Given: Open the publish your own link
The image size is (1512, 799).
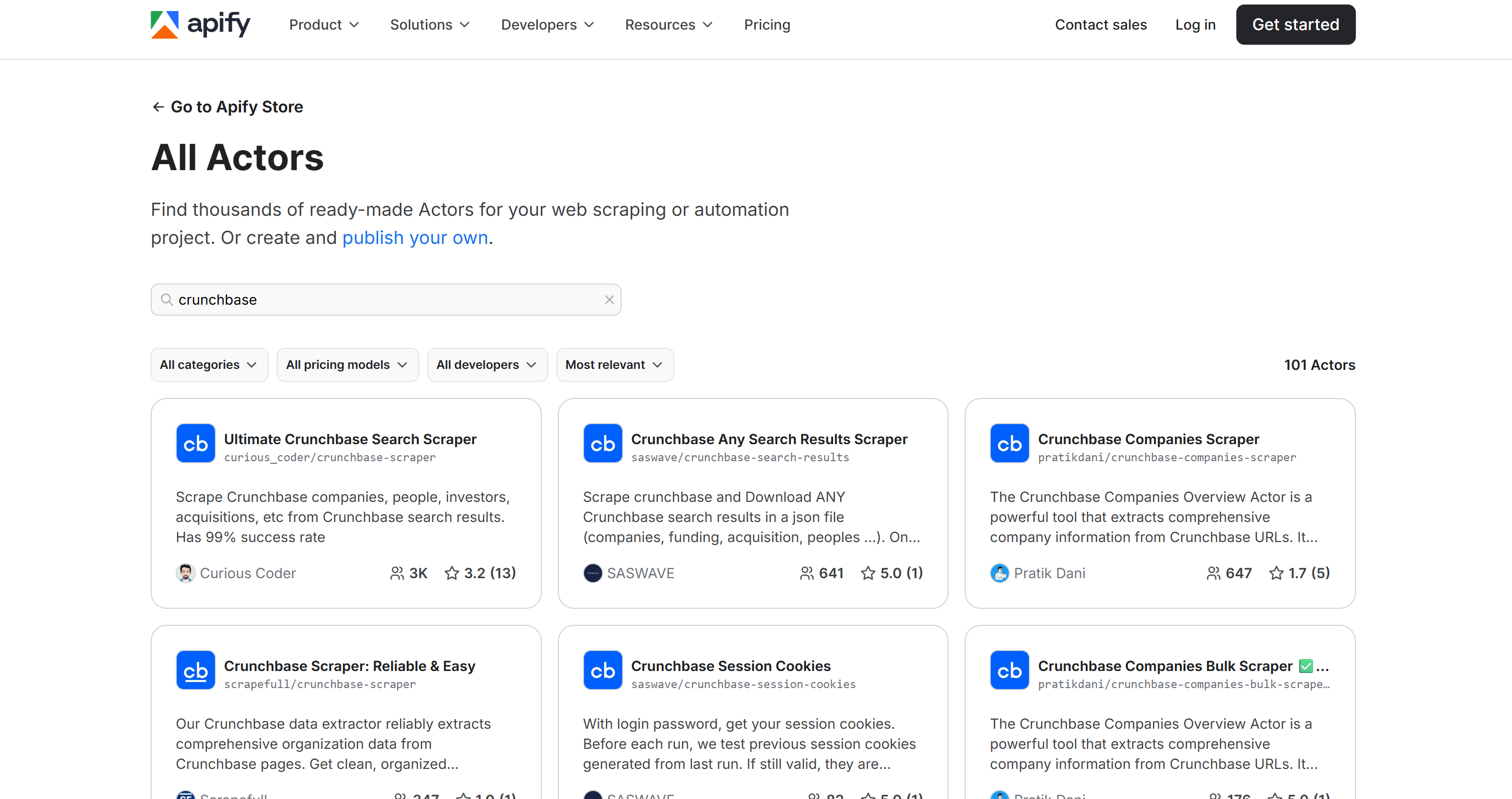Looking at the screenshot, I should tap(415, 237).
